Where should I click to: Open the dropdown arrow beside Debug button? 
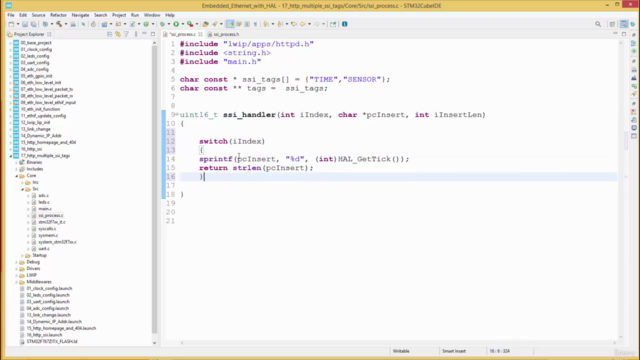coord(169,24)
